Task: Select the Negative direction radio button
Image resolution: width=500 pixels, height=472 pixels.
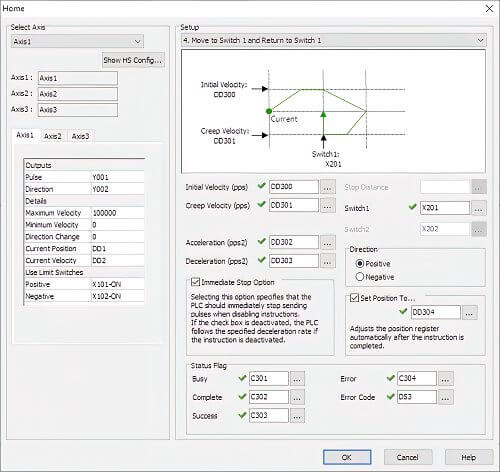Action: (360, 277)
